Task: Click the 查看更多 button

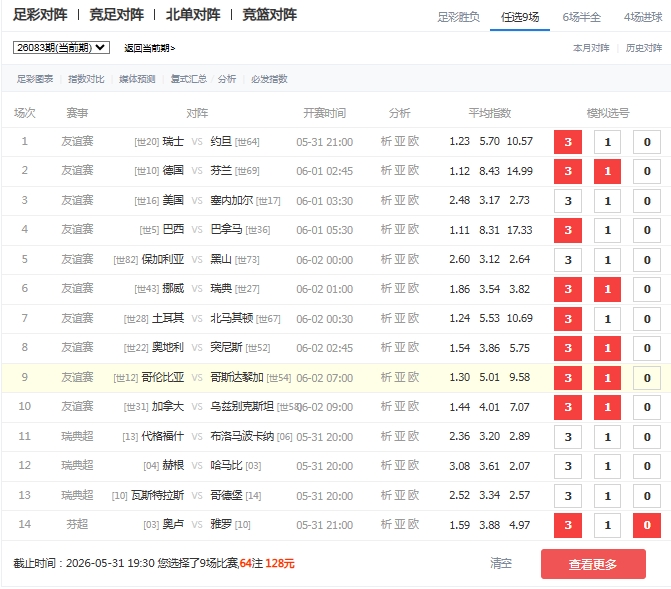Action: click(x=593, y=564)
